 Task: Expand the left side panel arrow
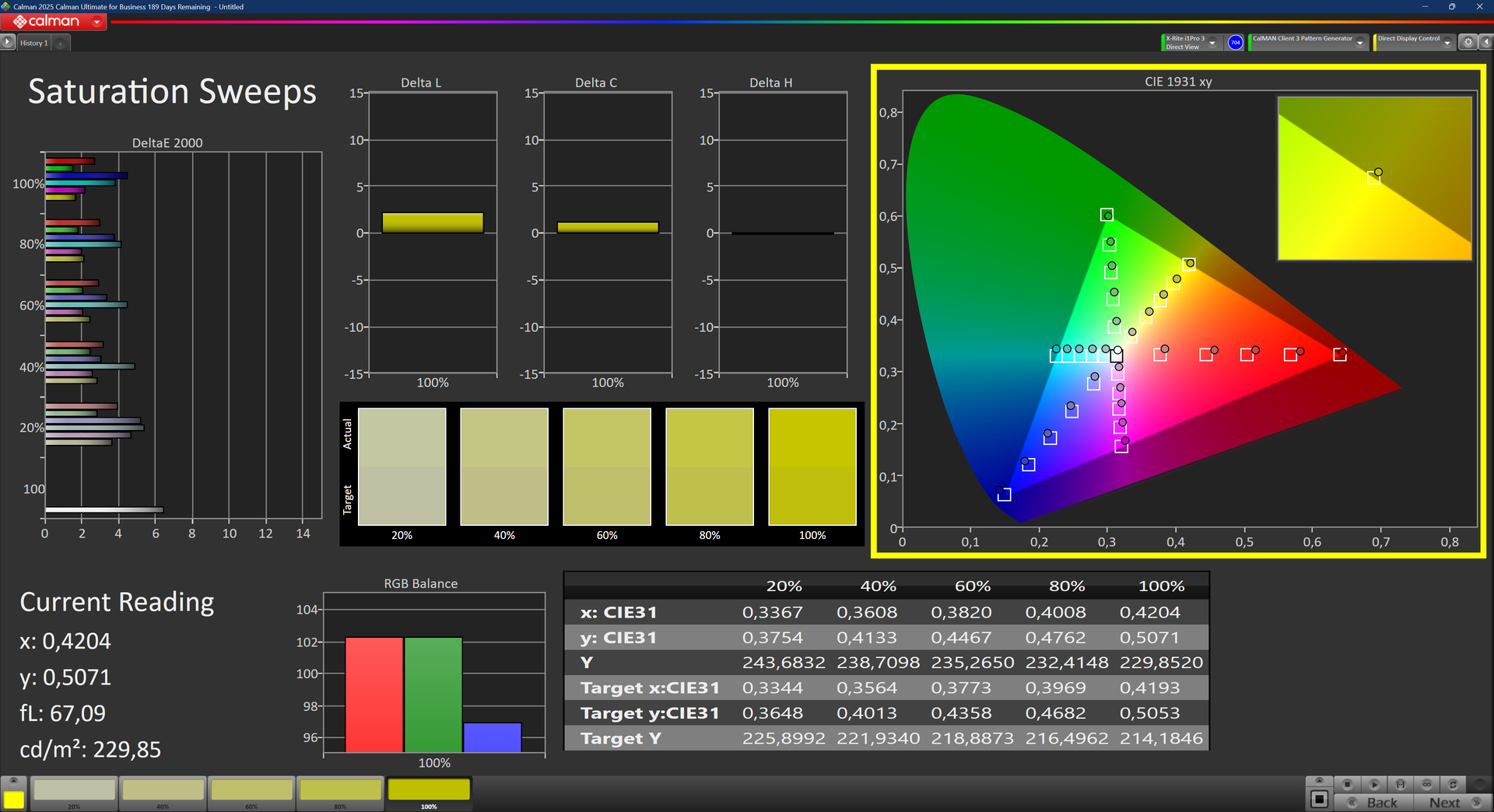(8, 43)
